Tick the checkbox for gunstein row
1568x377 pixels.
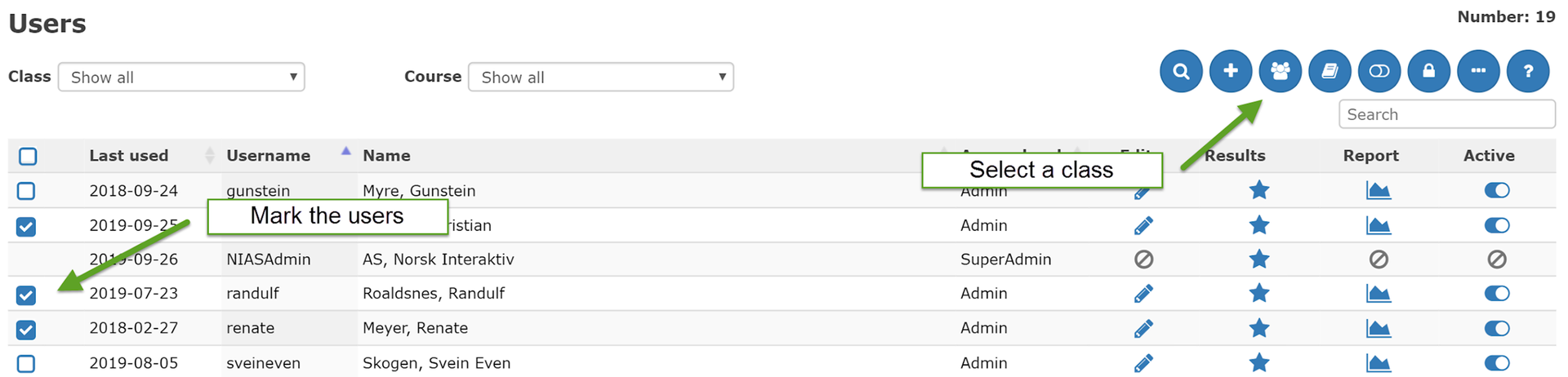[26, 191]
